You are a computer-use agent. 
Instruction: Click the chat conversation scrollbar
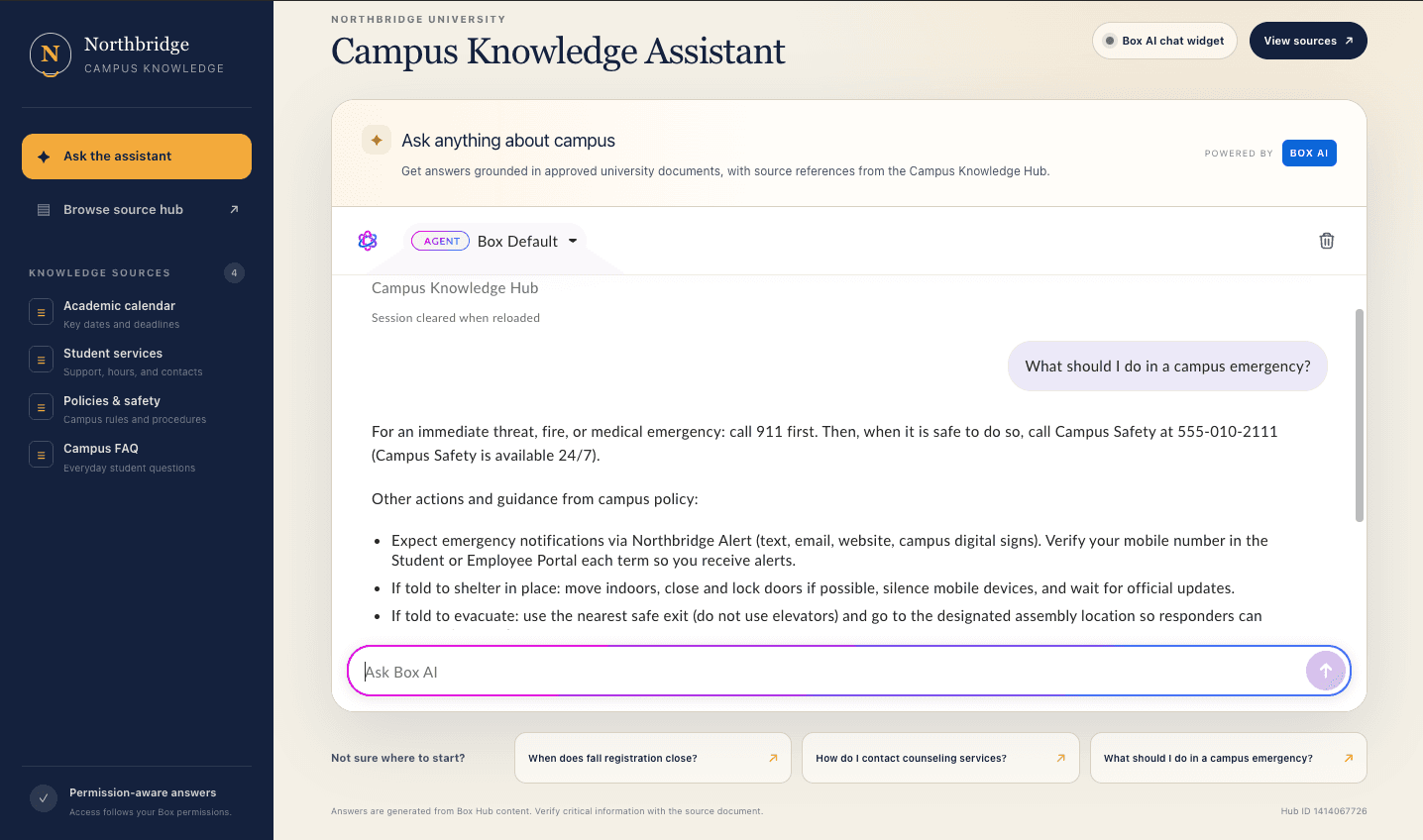pos(1360,415)
